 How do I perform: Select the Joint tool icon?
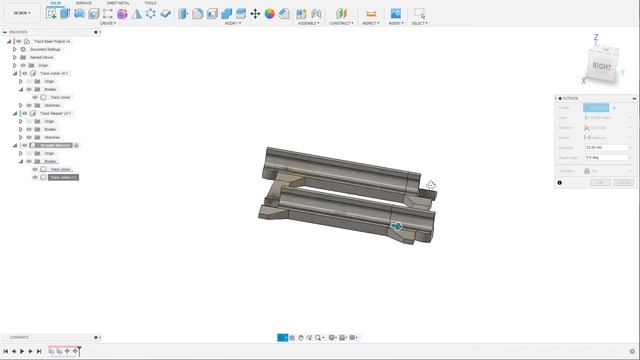point(316,13)
